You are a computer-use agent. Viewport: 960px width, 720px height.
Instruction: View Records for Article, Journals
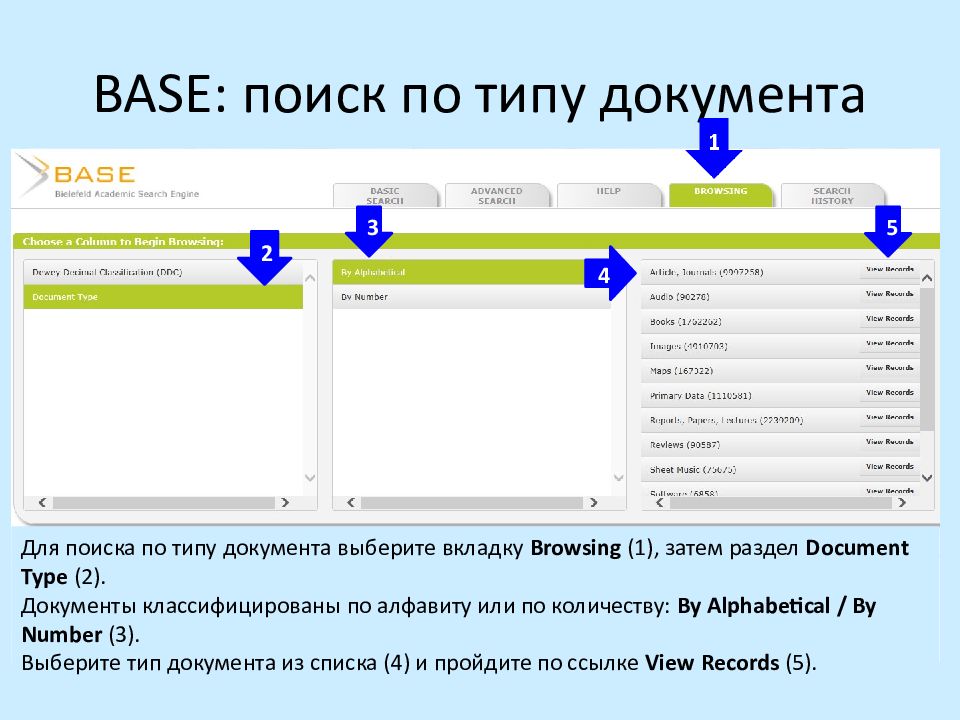coord(890,269)
